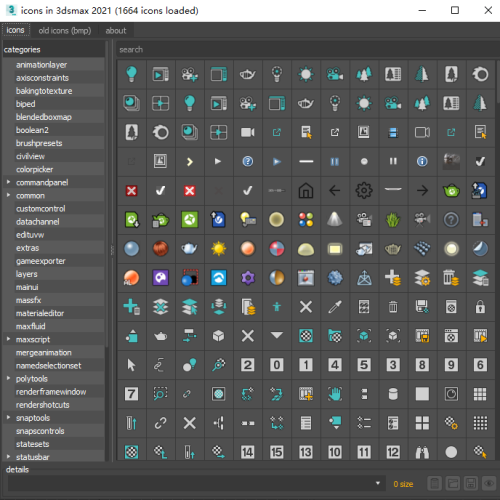Toggle the eye preview button
The width and height of the screenshot is (500, 500).
point(489,483)
